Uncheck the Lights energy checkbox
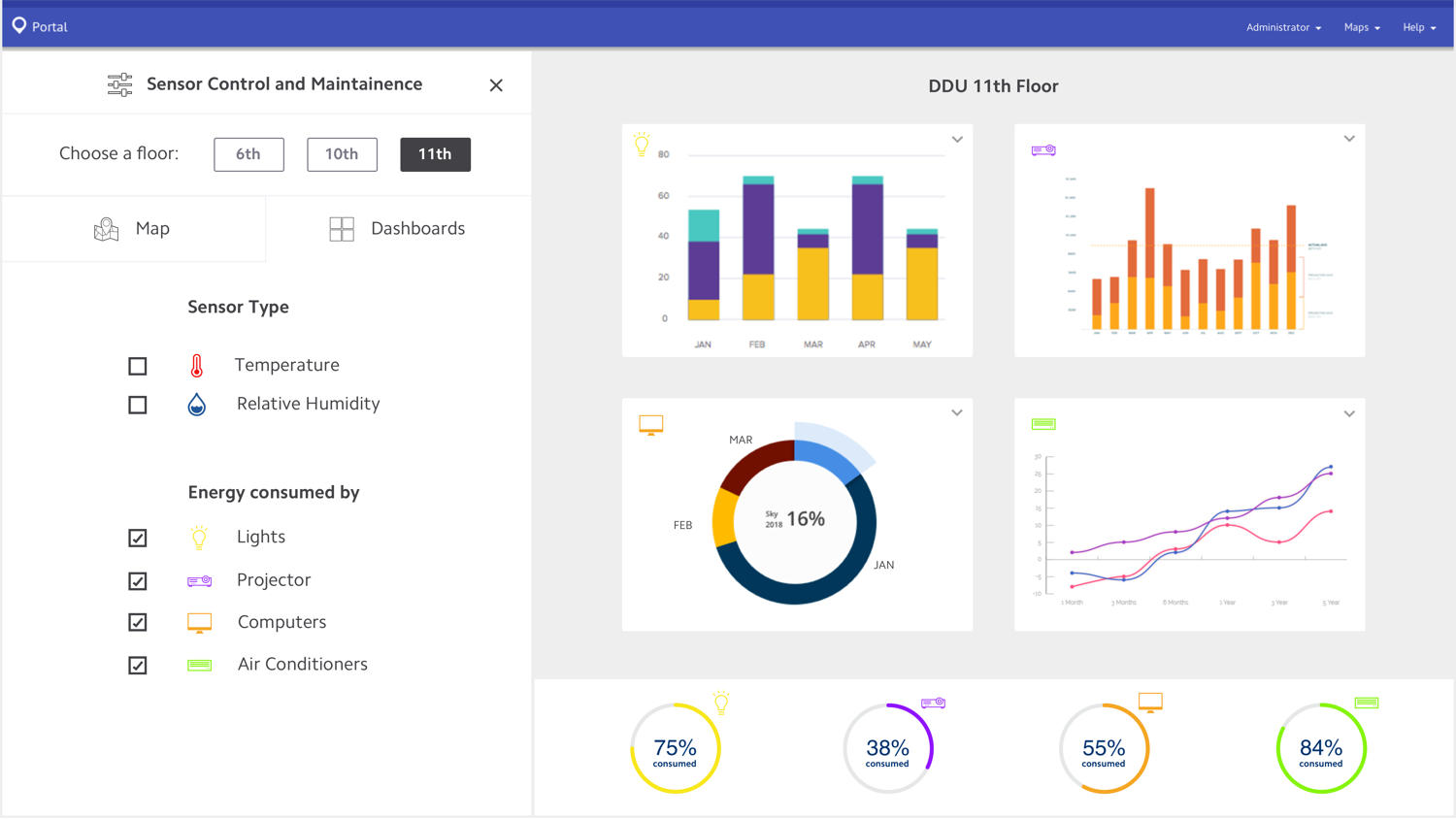The image size is (1456, 819). point(138,538)
